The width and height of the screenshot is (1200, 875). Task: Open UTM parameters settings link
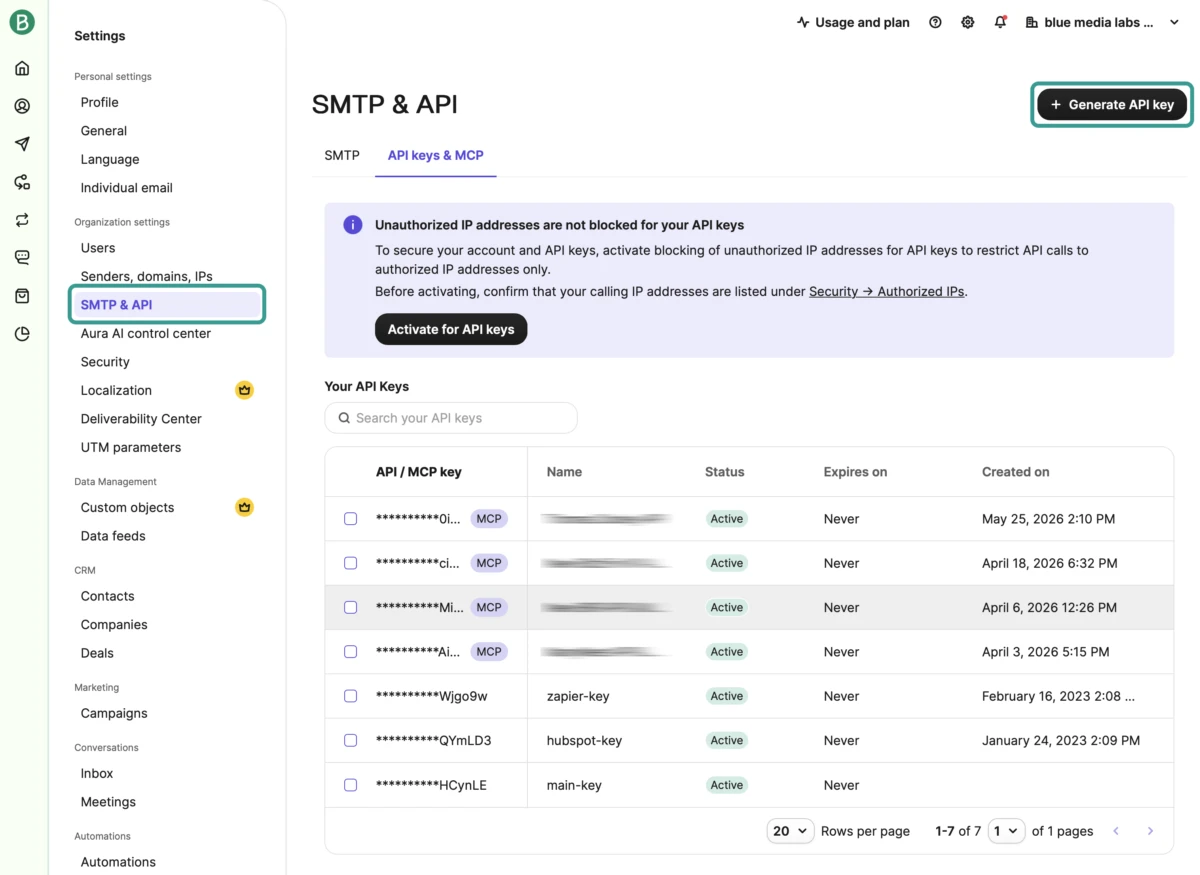pyautogui.click(x=131, y=447)
